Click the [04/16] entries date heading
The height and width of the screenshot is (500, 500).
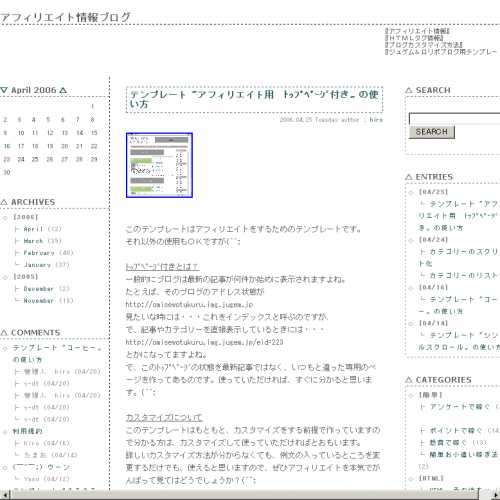click(433, 287)
